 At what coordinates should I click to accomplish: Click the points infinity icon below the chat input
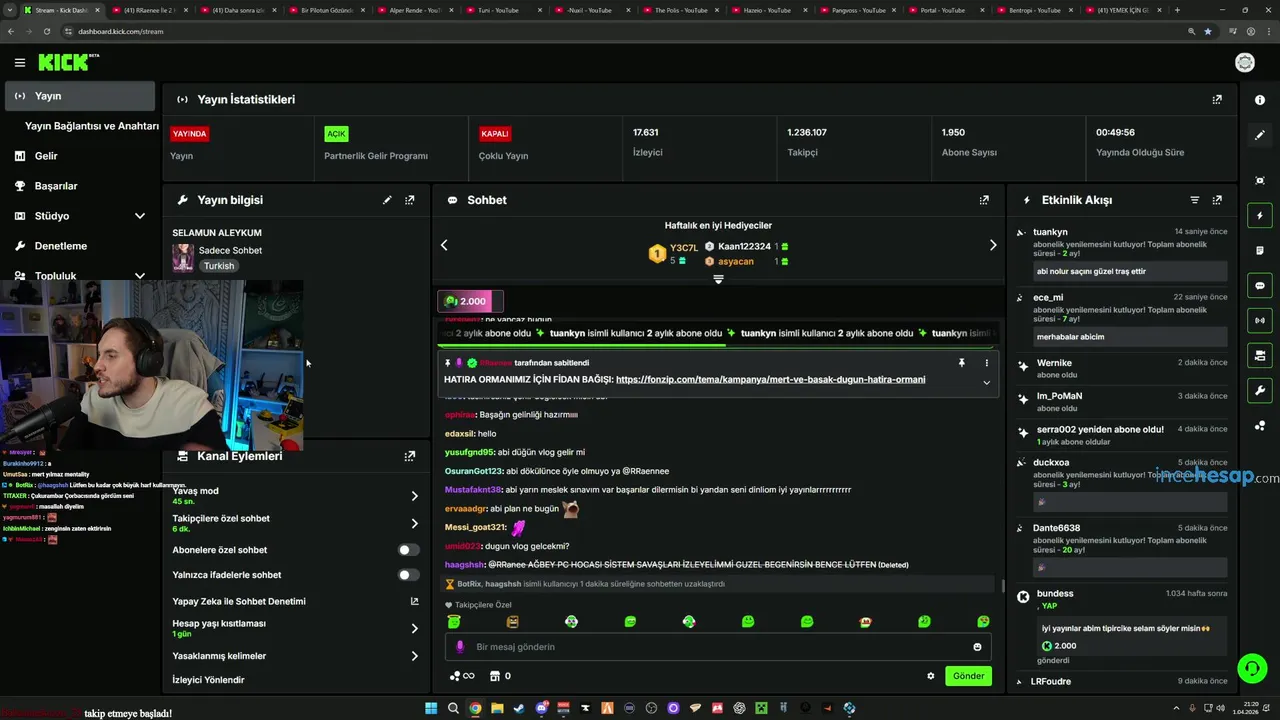(x=462, y=676)
